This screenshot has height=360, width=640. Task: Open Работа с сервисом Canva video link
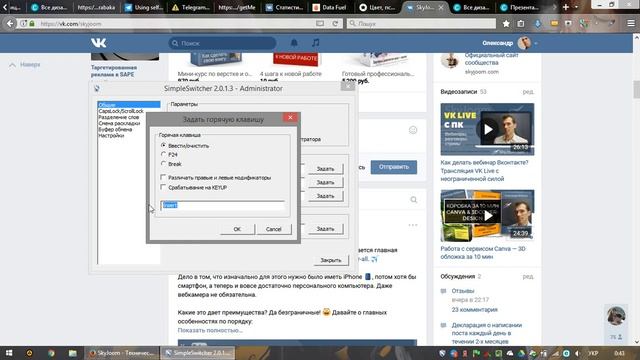click(483, 253)
